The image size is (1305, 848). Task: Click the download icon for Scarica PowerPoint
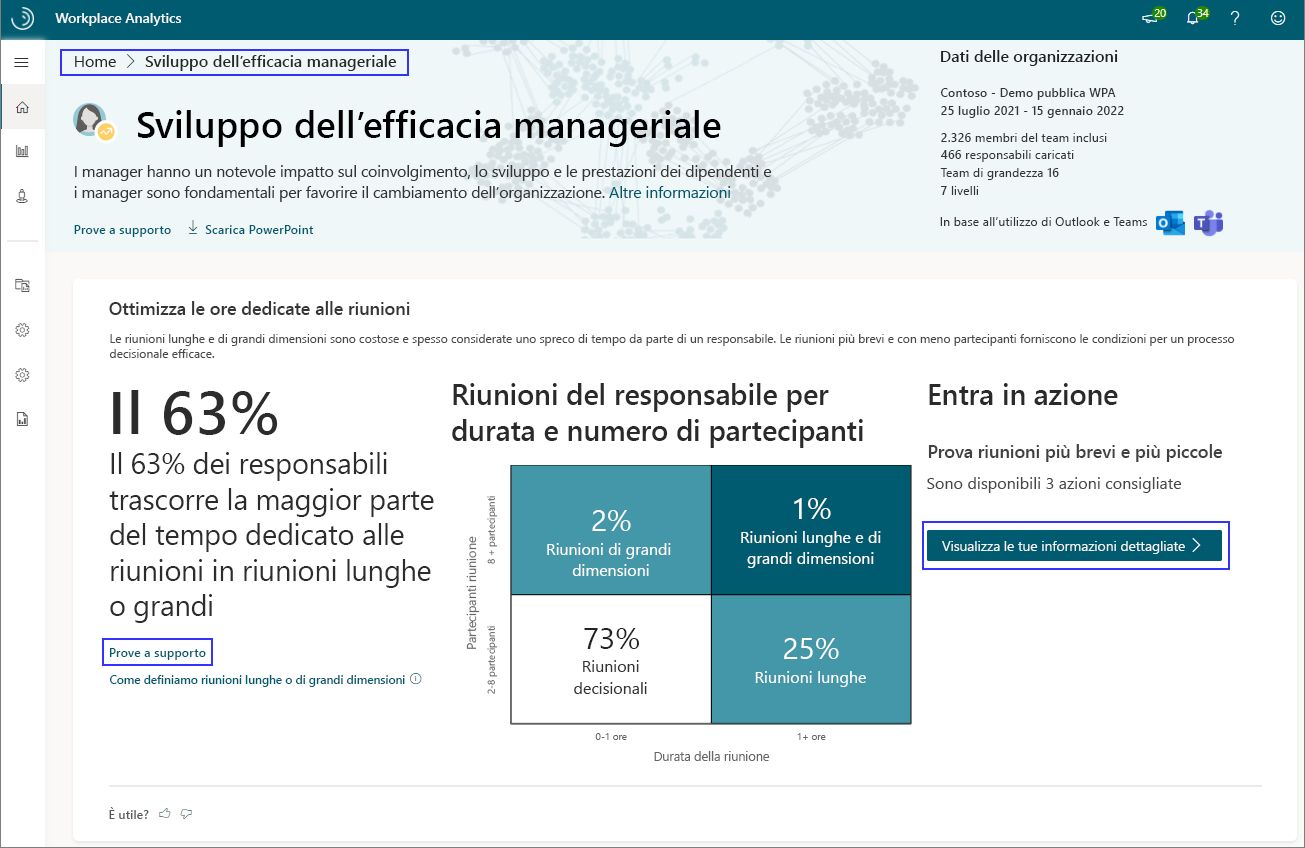[x=193, y=229]
